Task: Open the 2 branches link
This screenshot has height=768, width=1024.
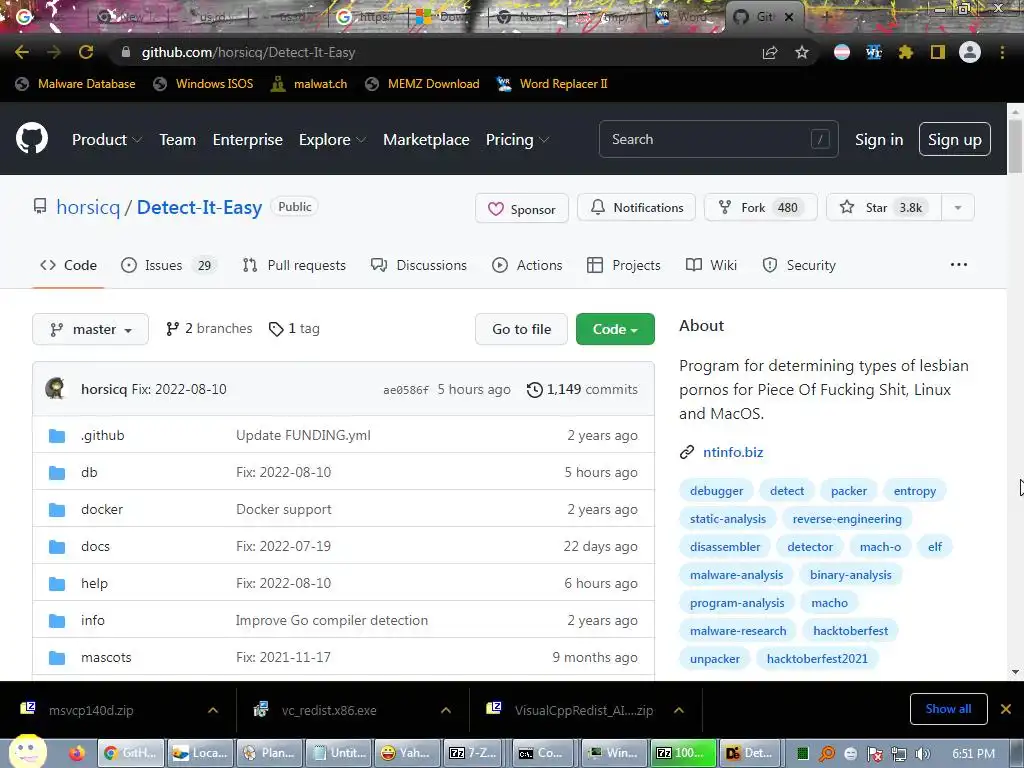Action: tap(209, 328)
